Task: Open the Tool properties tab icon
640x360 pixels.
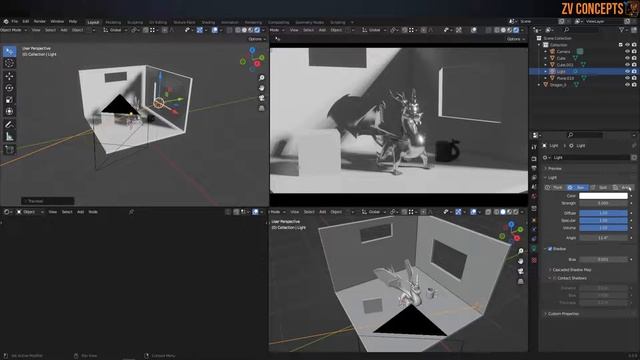Action: tap(534, 148)
